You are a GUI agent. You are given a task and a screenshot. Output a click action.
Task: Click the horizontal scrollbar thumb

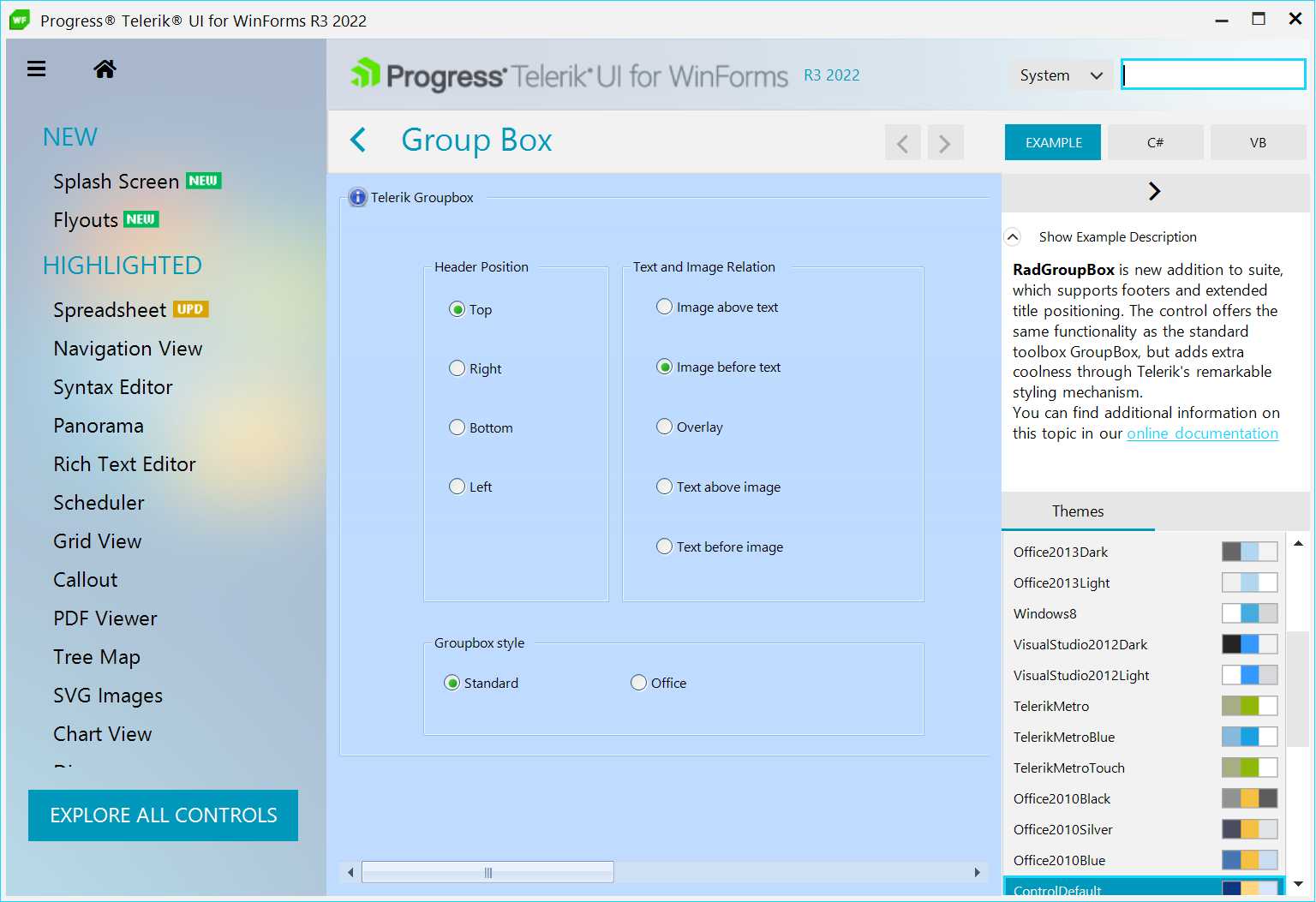point(488,873)
